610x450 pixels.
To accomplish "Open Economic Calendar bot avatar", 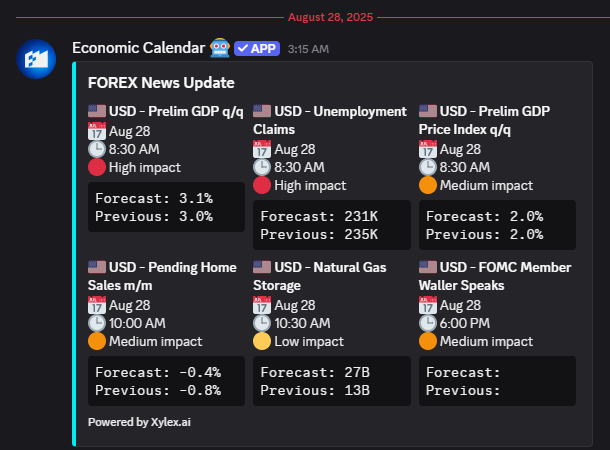I will pos(36,59).
